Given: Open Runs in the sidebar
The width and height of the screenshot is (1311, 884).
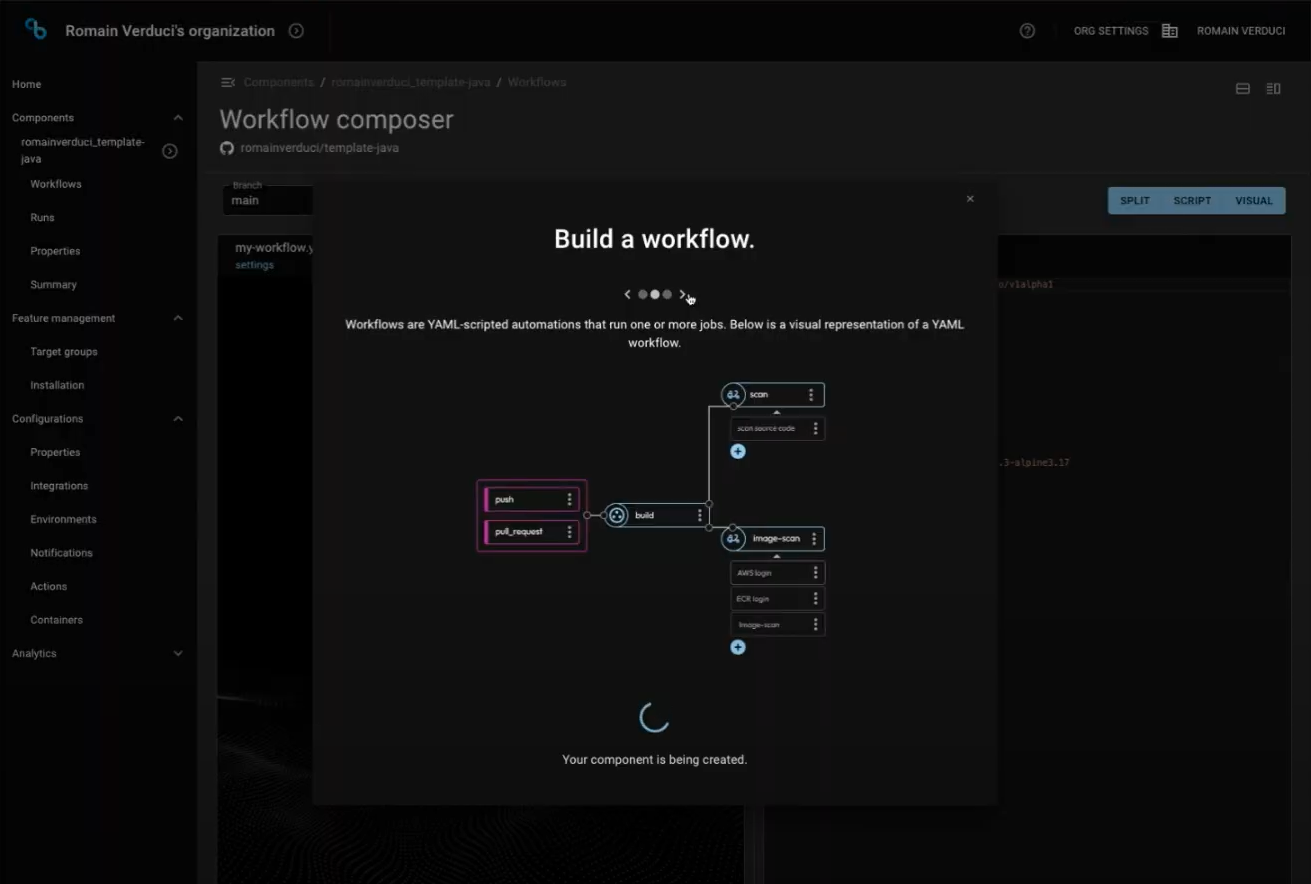Looking at the screenshot, I should click(x=42, y=218).
